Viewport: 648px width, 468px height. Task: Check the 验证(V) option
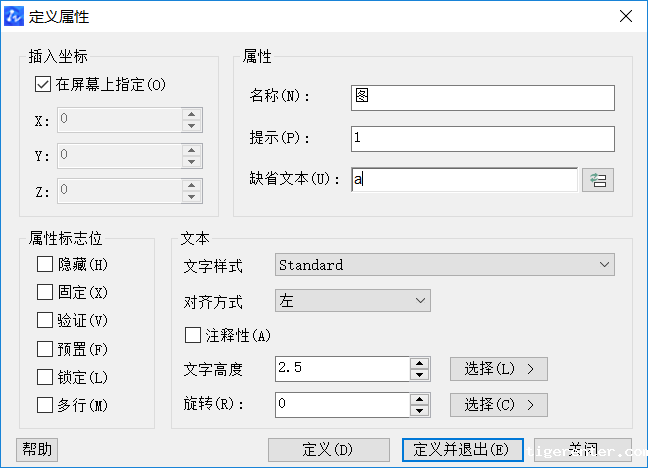[x=44, y=321]
